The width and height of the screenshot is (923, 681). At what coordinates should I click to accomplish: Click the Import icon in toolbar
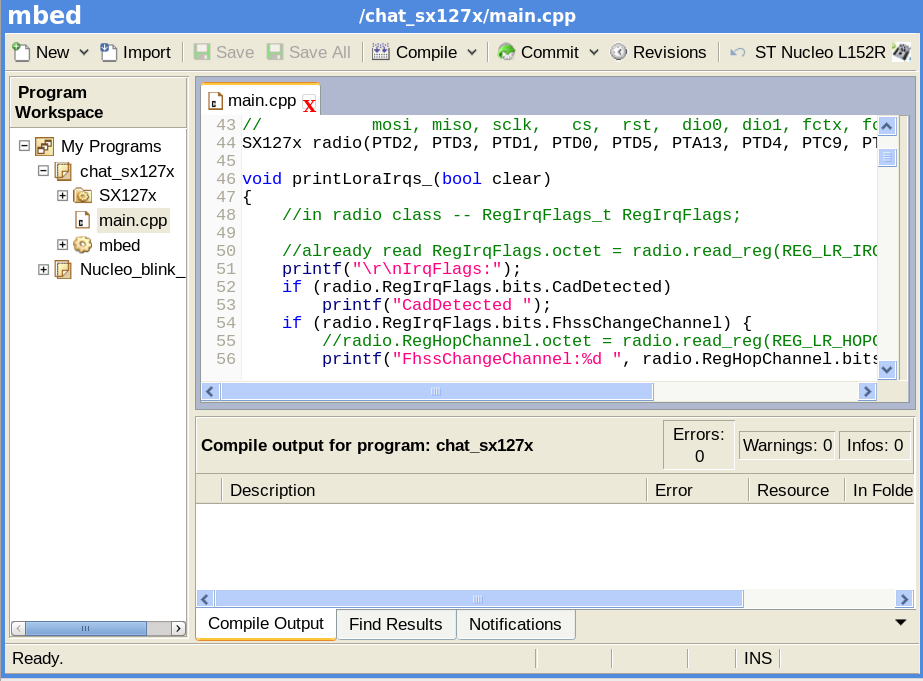coord(109,52)
